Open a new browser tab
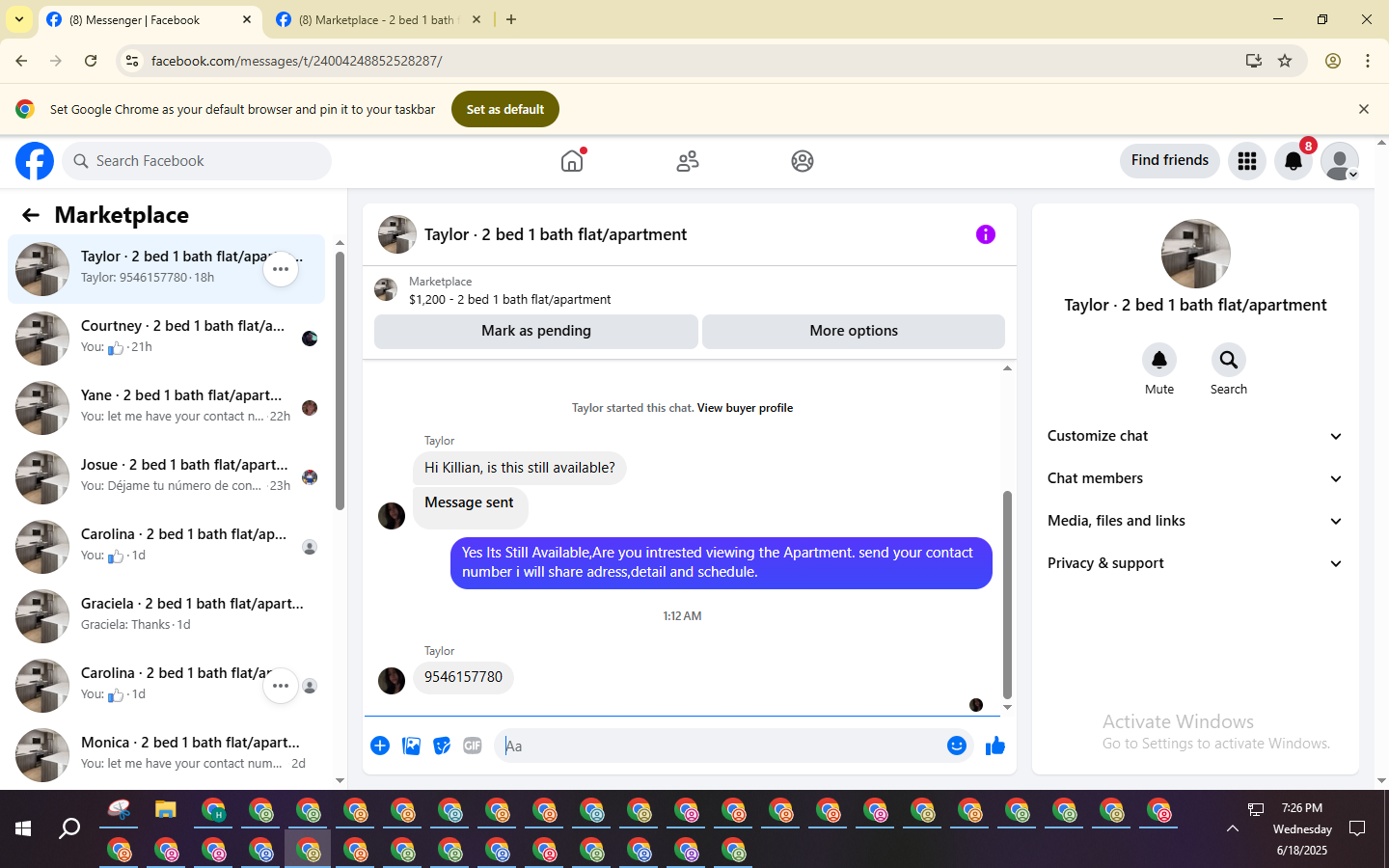Viewport: 1389px width, 868px height. (511, 19)
